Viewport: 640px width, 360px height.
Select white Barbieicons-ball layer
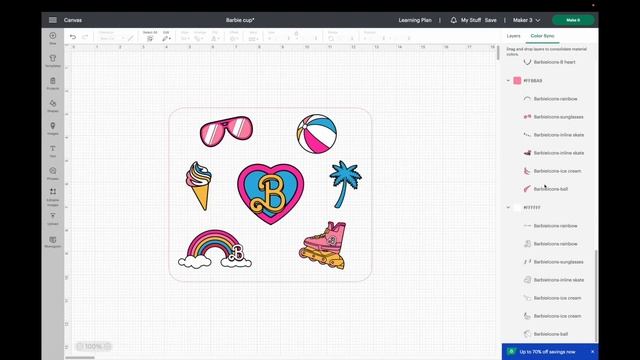(x=546, y=334)
